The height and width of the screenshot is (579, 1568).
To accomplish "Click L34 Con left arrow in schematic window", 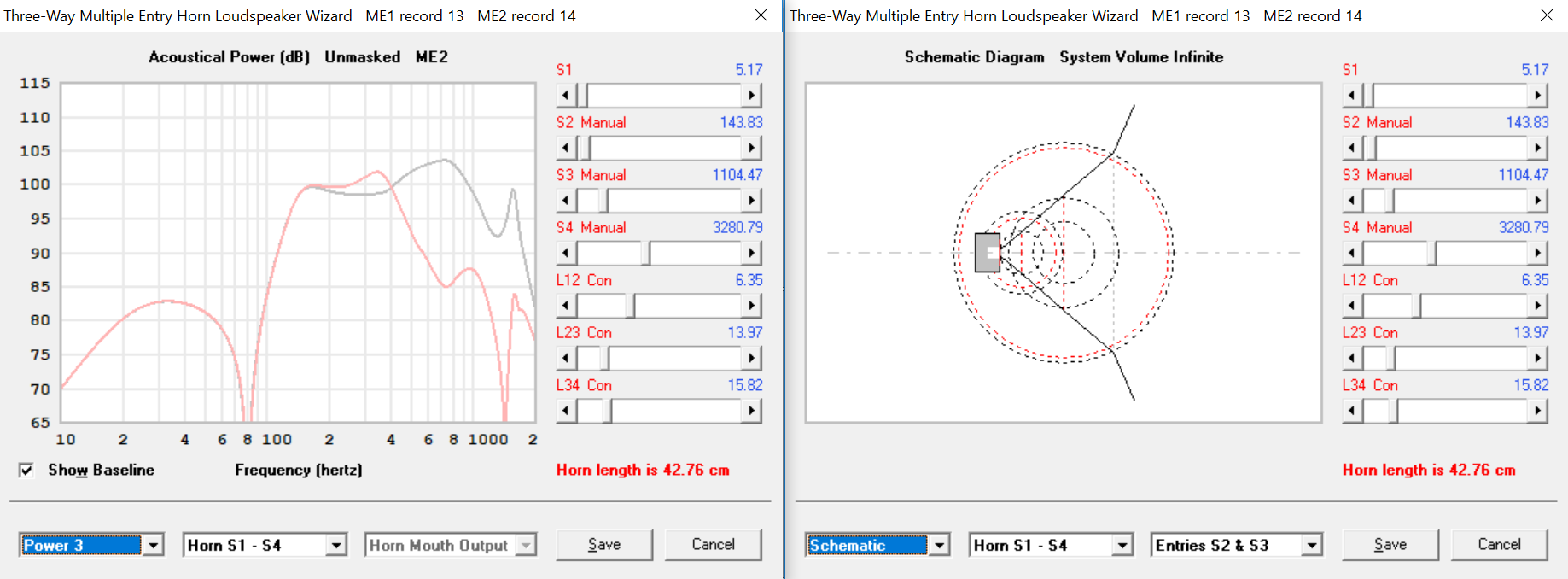I will (x=1353, y=411).
